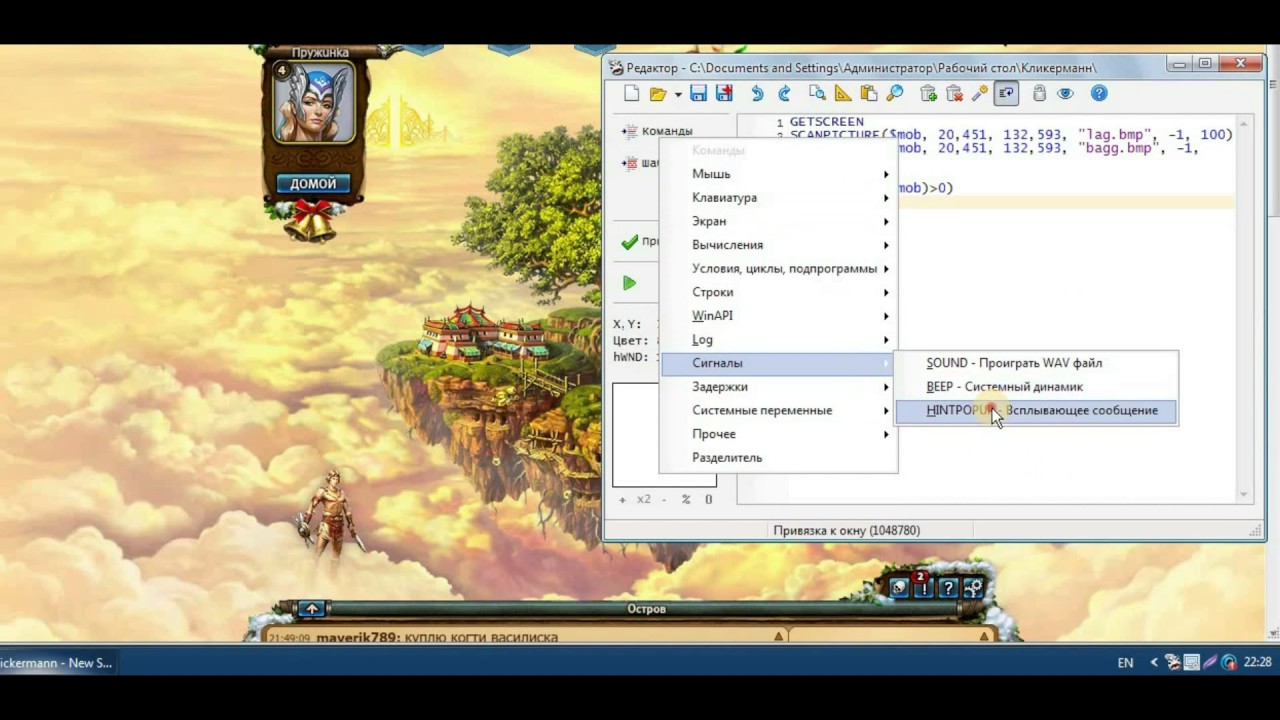Screen dimensions: 1280x720
Task: Open the Условия, циклы, подпрограммы submenu
Action: point(779,269)
